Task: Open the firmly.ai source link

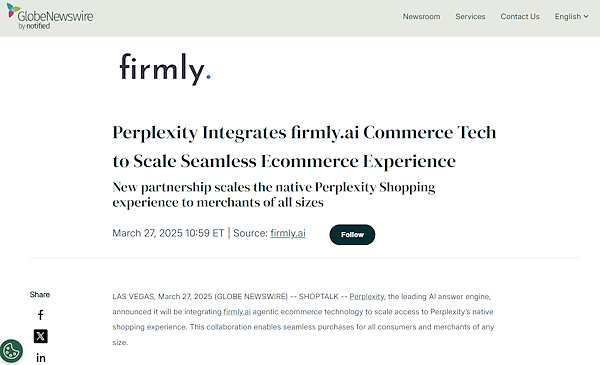Action: pyautogui.click(x=288, y=233)
